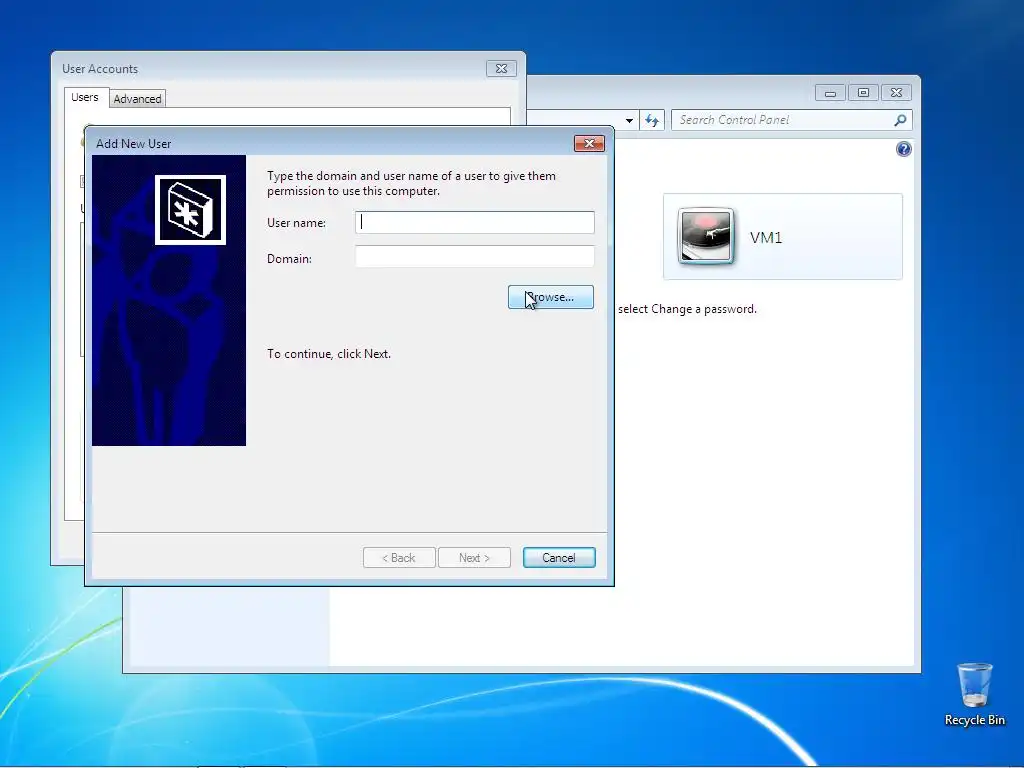Close the User Accounts window
Viewport: 1024px width, 768px height.
pyautogui.click(x=502, y=69)
